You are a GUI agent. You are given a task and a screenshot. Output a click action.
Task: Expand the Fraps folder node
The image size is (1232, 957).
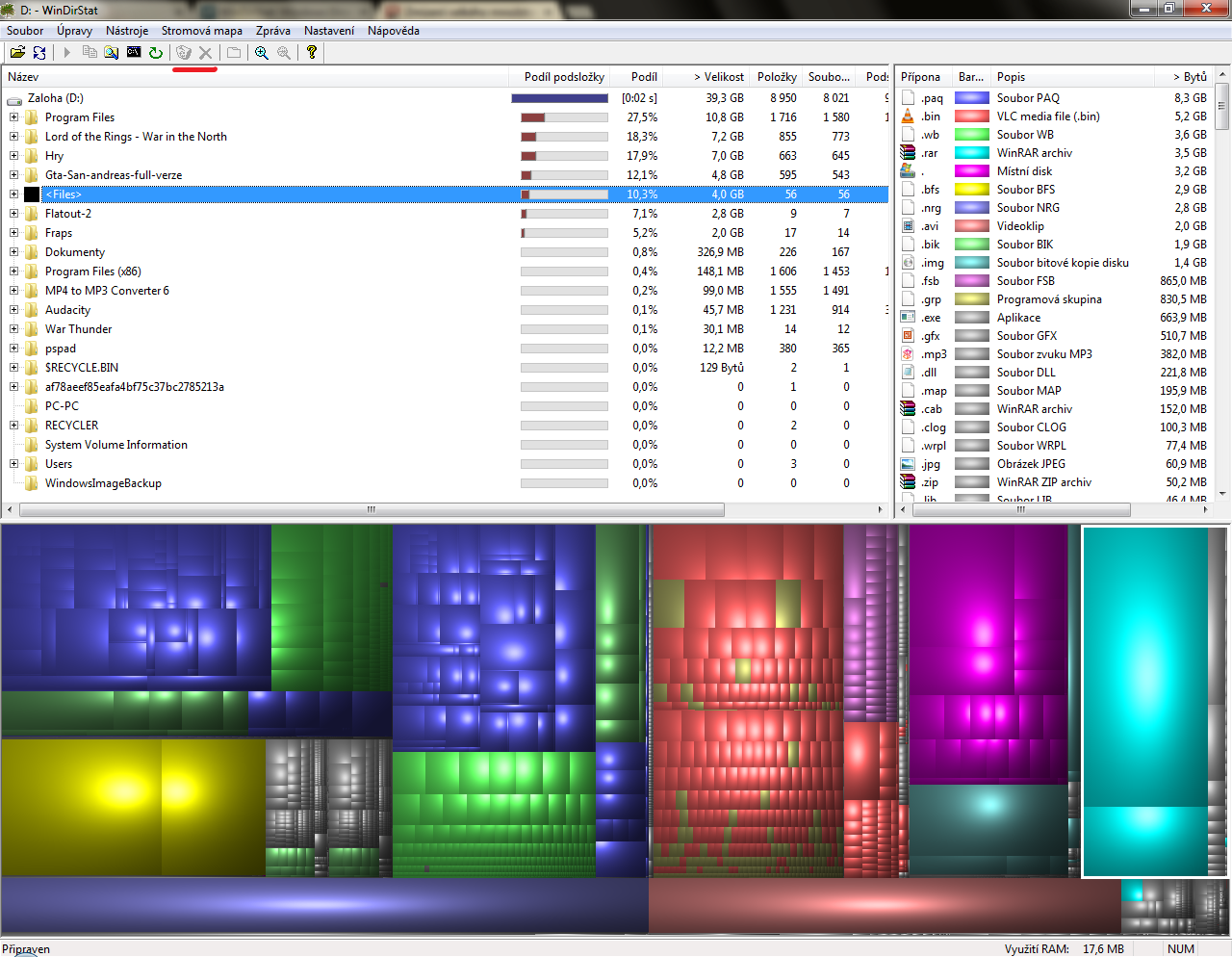point(13,233)
